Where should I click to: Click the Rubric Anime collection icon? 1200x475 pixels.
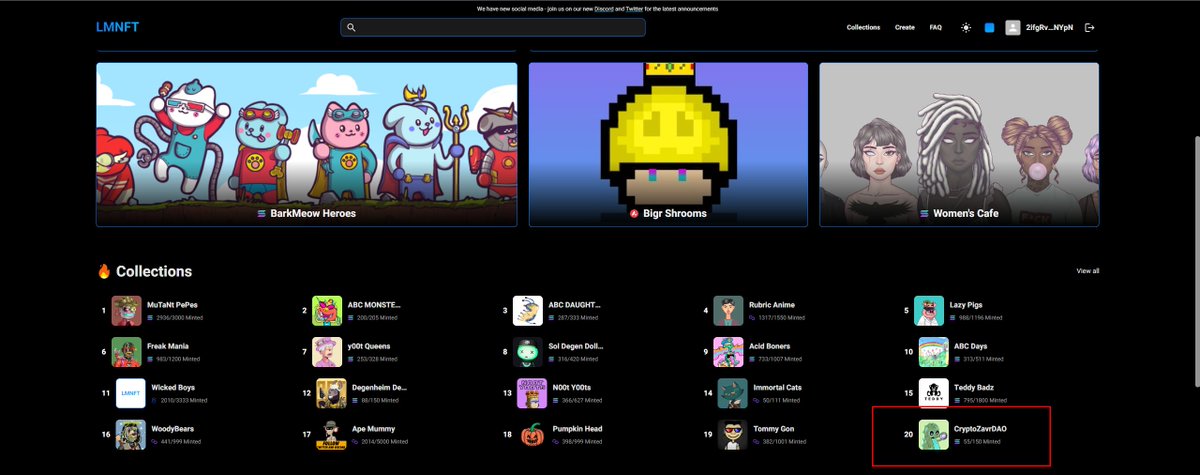tap(729, 311)
